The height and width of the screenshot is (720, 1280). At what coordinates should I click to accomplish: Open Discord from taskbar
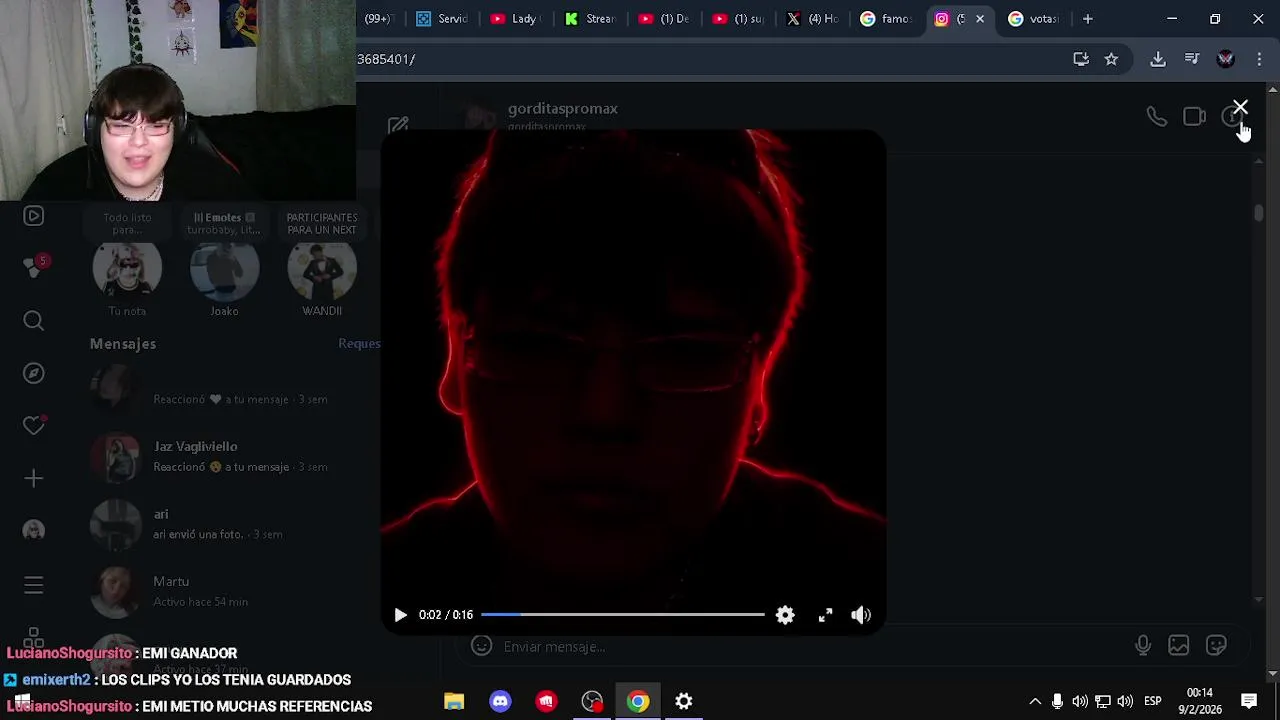coord(500,701)
